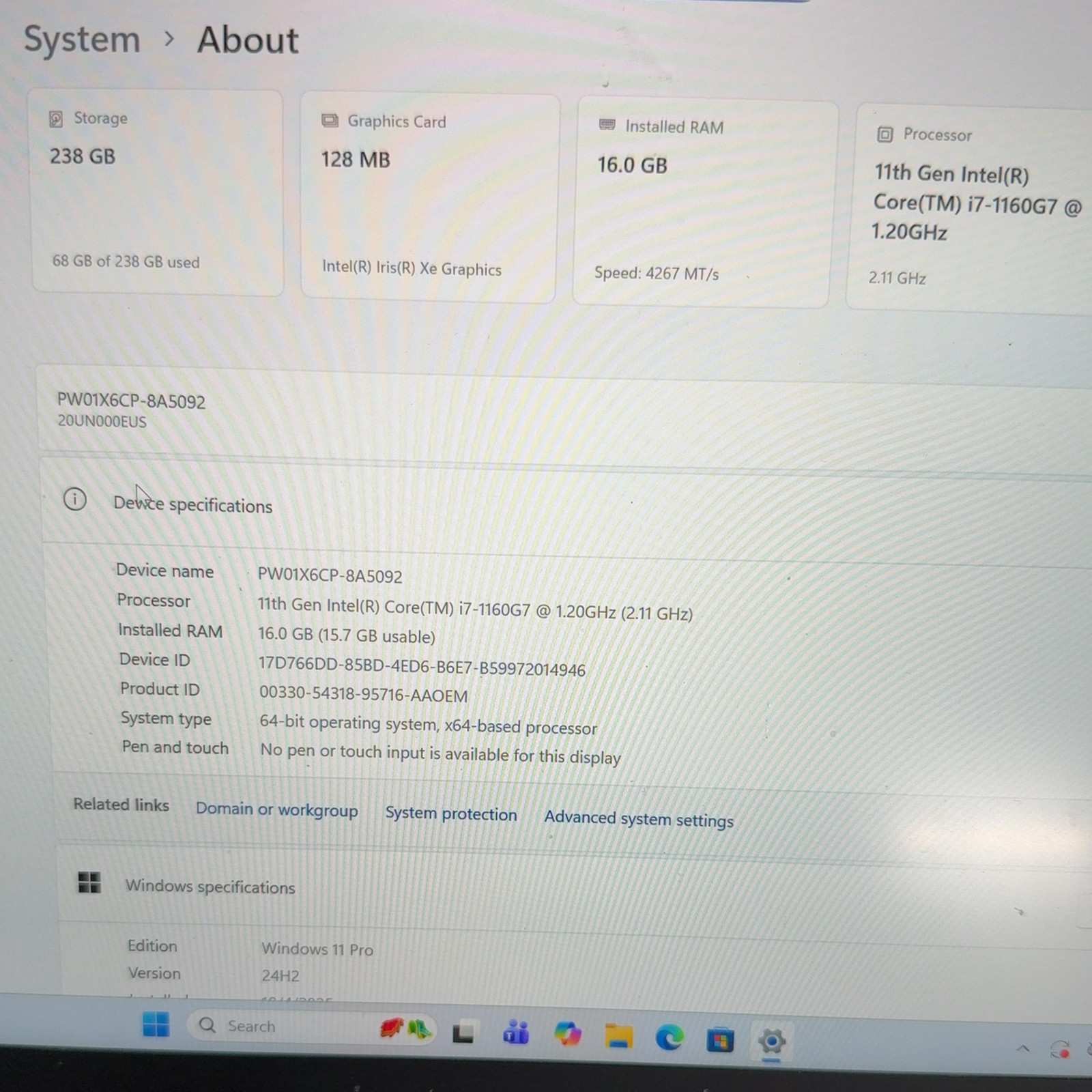This screenshot has width=1092, height=1092.
Task: Click the Intel(R) Iris(R) Xe Graphics text
Action: coord(412,268)
